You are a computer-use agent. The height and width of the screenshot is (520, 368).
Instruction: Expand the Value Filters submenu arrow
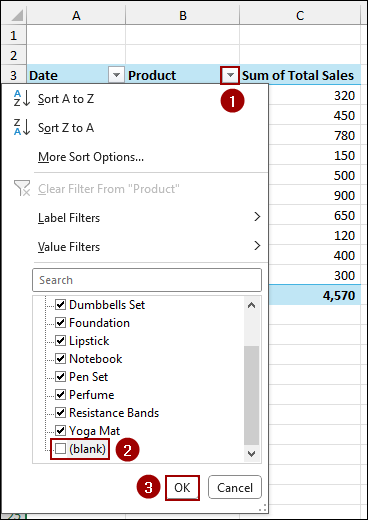click(x=257, y=246)
